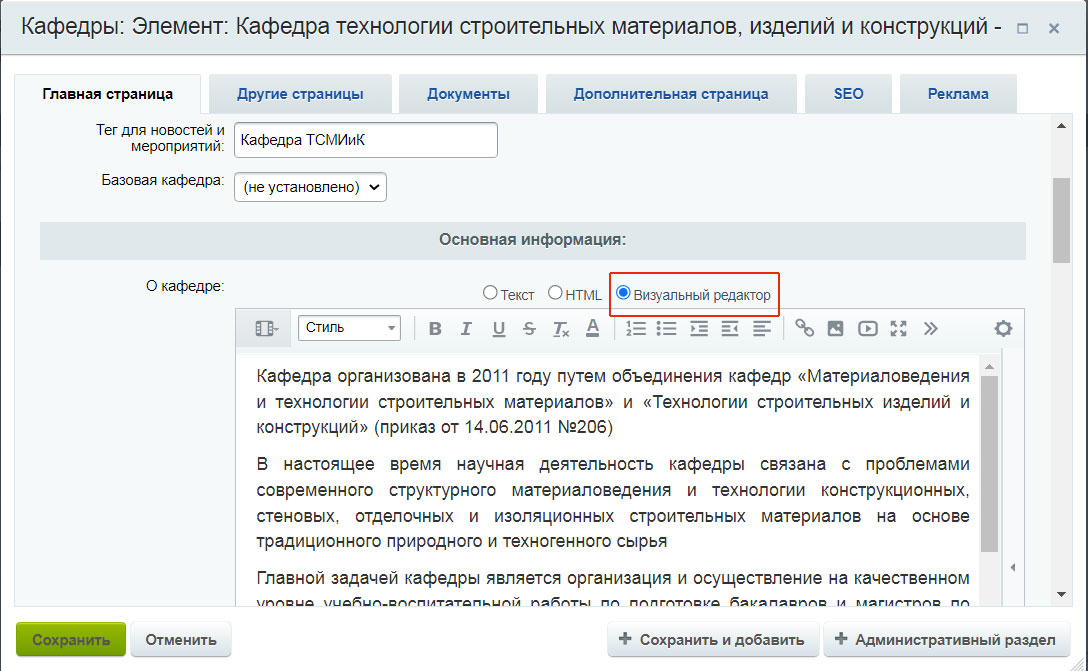Expand the 'Базовая кафедра' dropdown
Screen dimensions: 1088x671
pos(310,187)
